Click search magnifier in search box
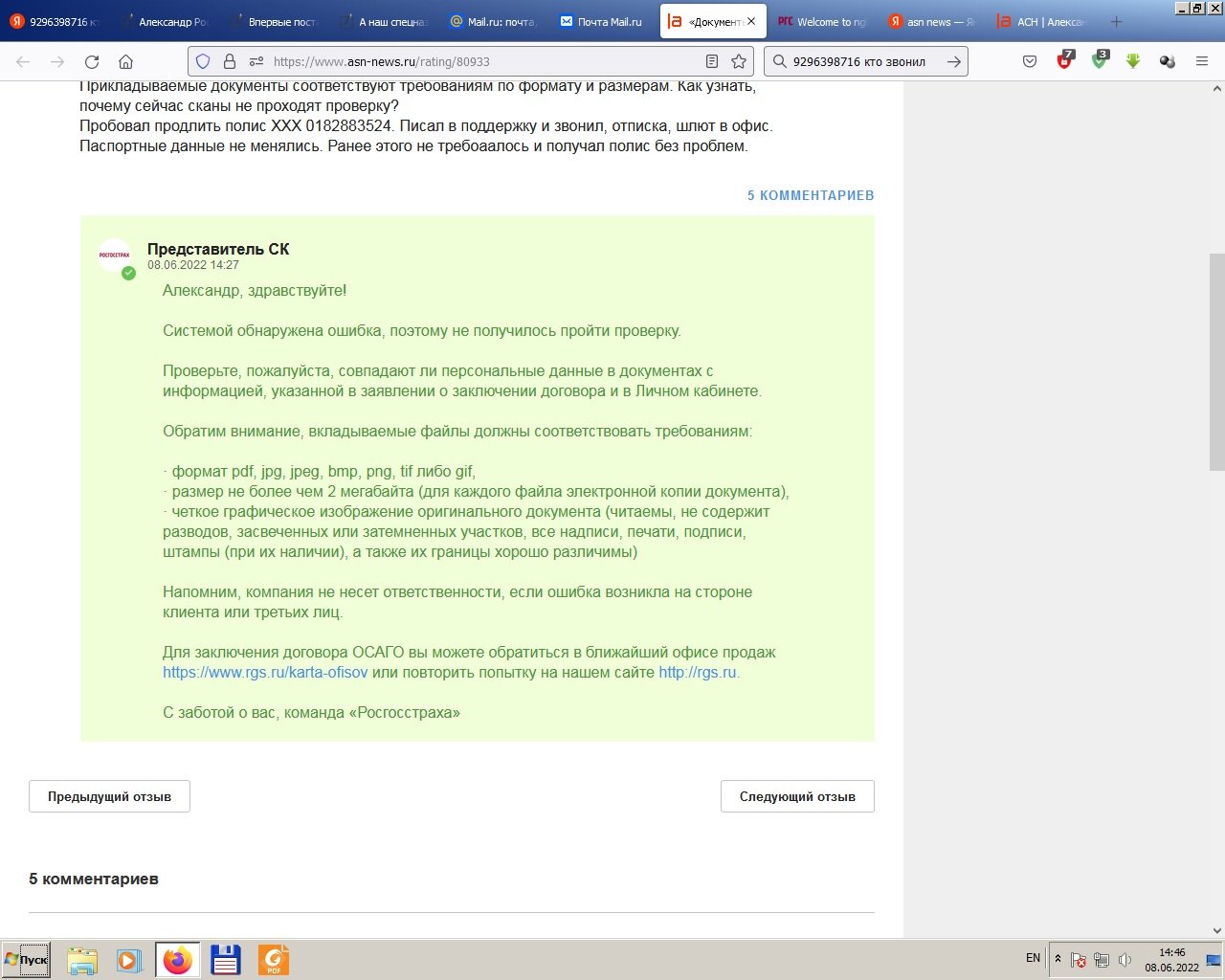This screenshot has height=980, width=1225. 780,61
